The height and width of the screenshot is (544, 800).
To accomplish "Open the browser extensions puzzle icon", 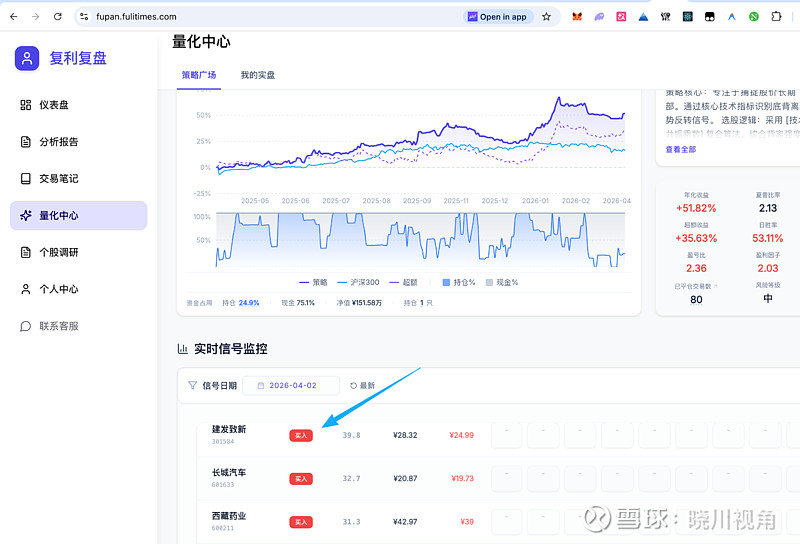I will (776, 17).
